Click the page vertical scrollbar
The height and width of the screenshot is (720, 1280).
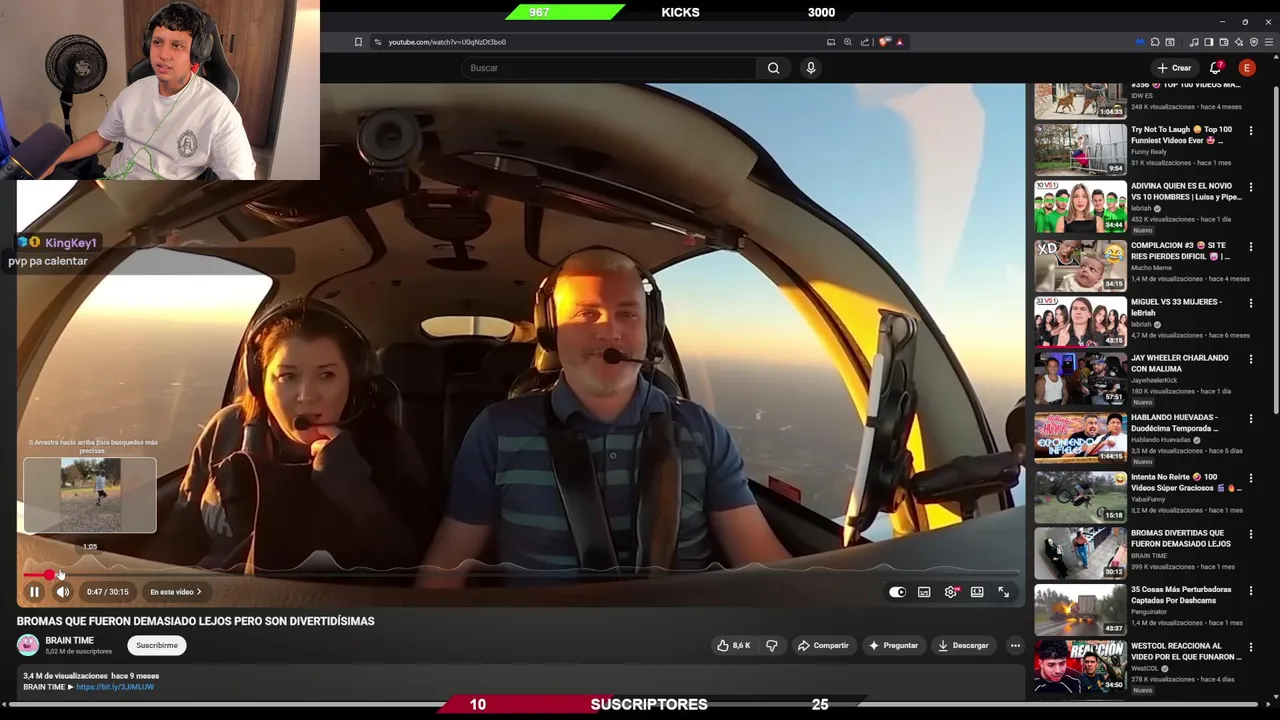click(1276, 250)
